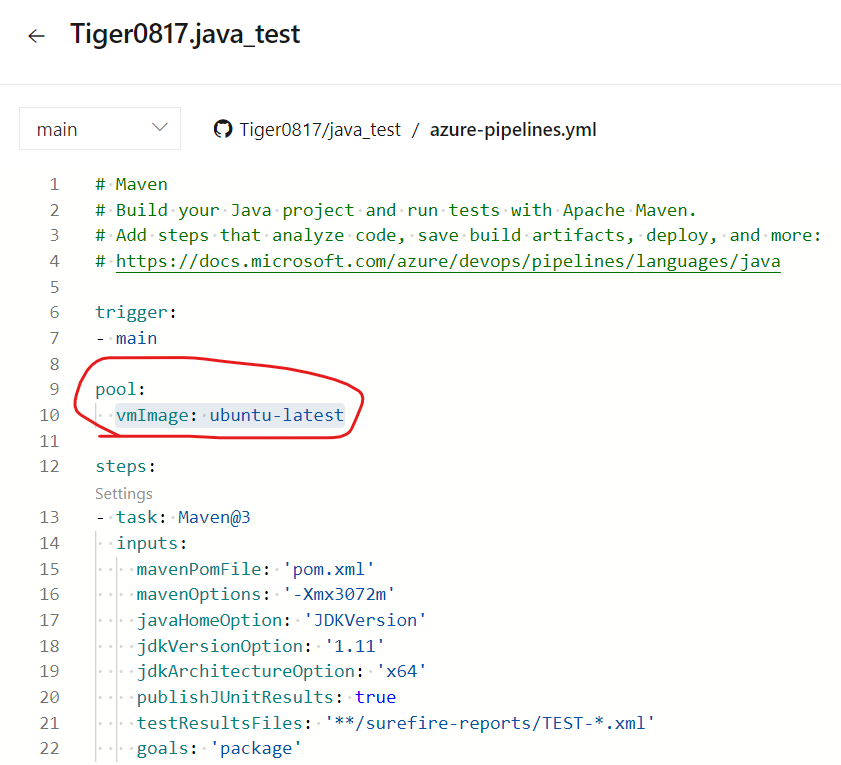Viewport: 841px width, 765px height.
Task: Click the 'inputs:' key on line 14
Action: (x=152, y=543)
